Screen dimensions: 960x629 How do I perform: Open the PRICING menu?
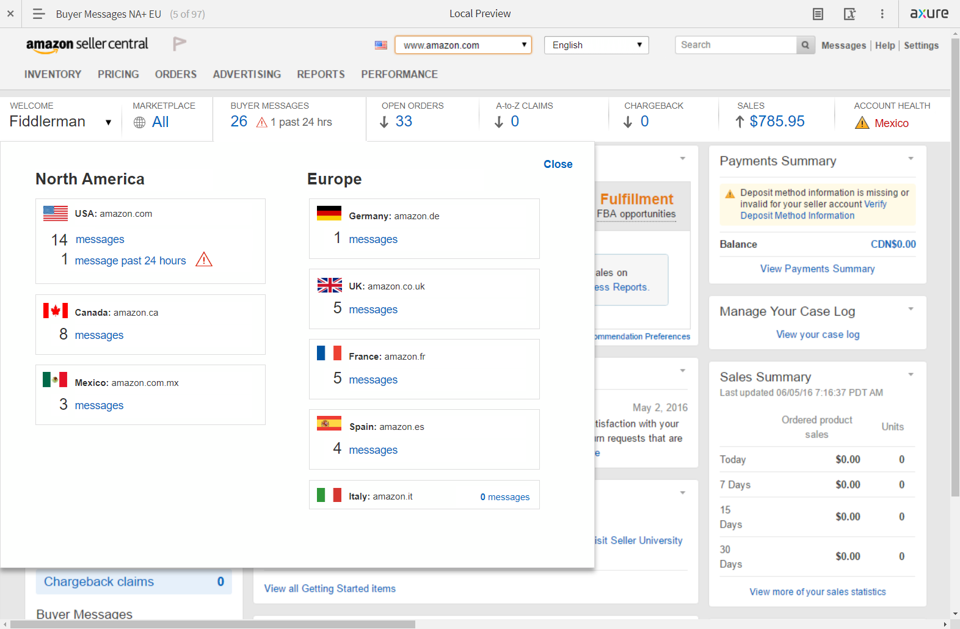pos(118,74)
